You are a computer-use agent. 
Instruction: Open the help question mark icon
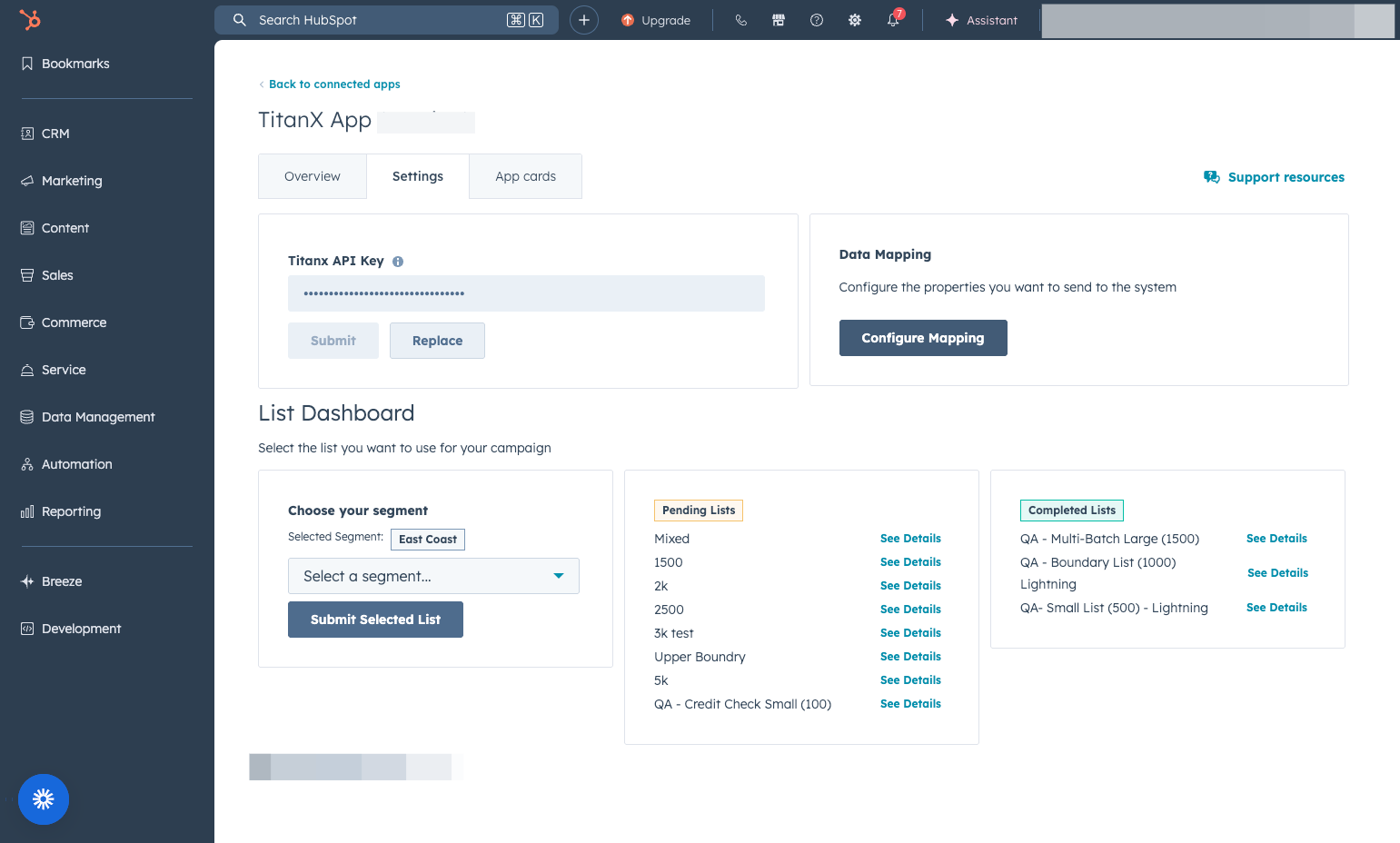pyautogui.click(x=817, y=20)
